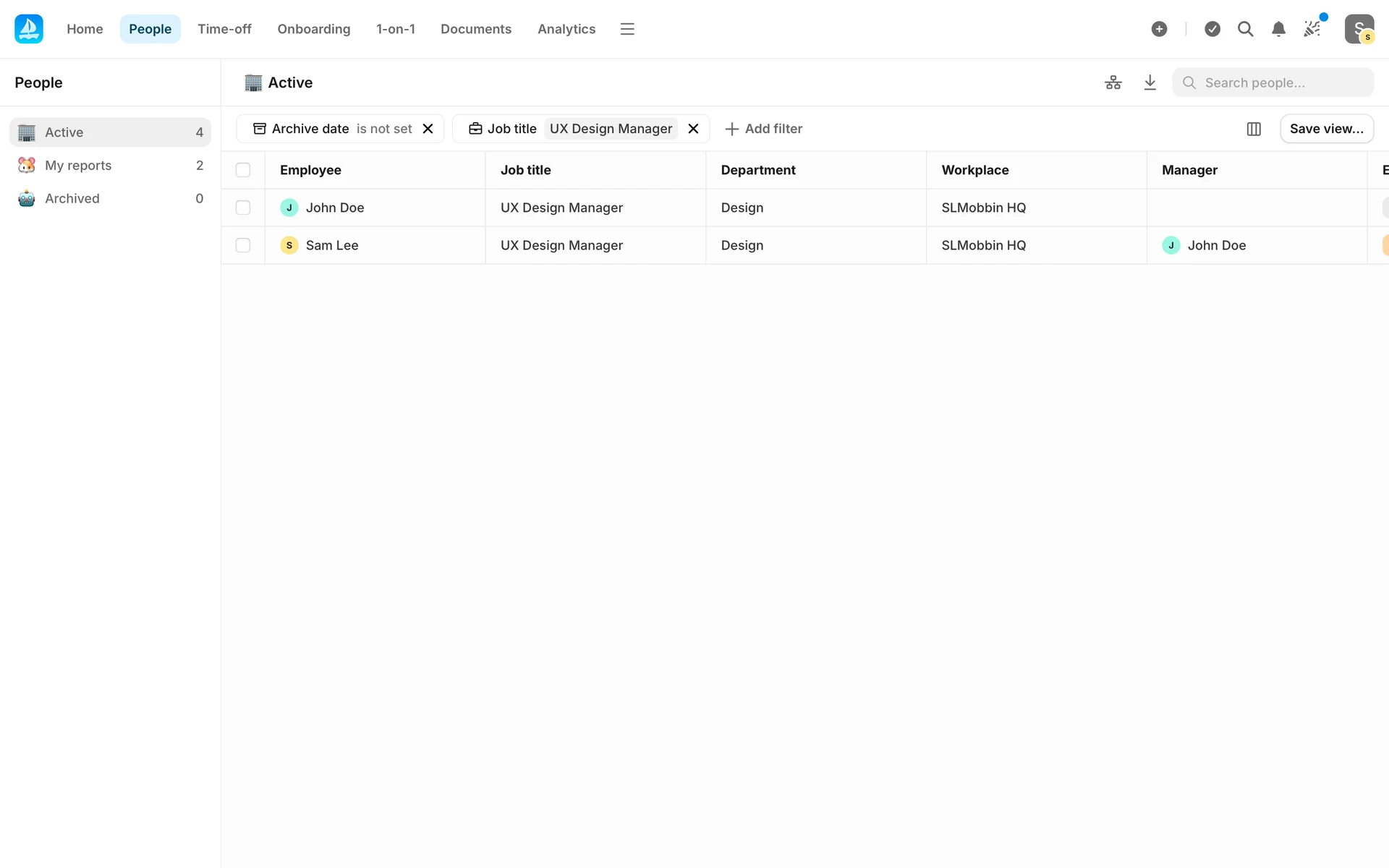Click the download export icon
Image resolution: width=1389 pixels, height=868 pixels.
click(x=1150, y=82)
